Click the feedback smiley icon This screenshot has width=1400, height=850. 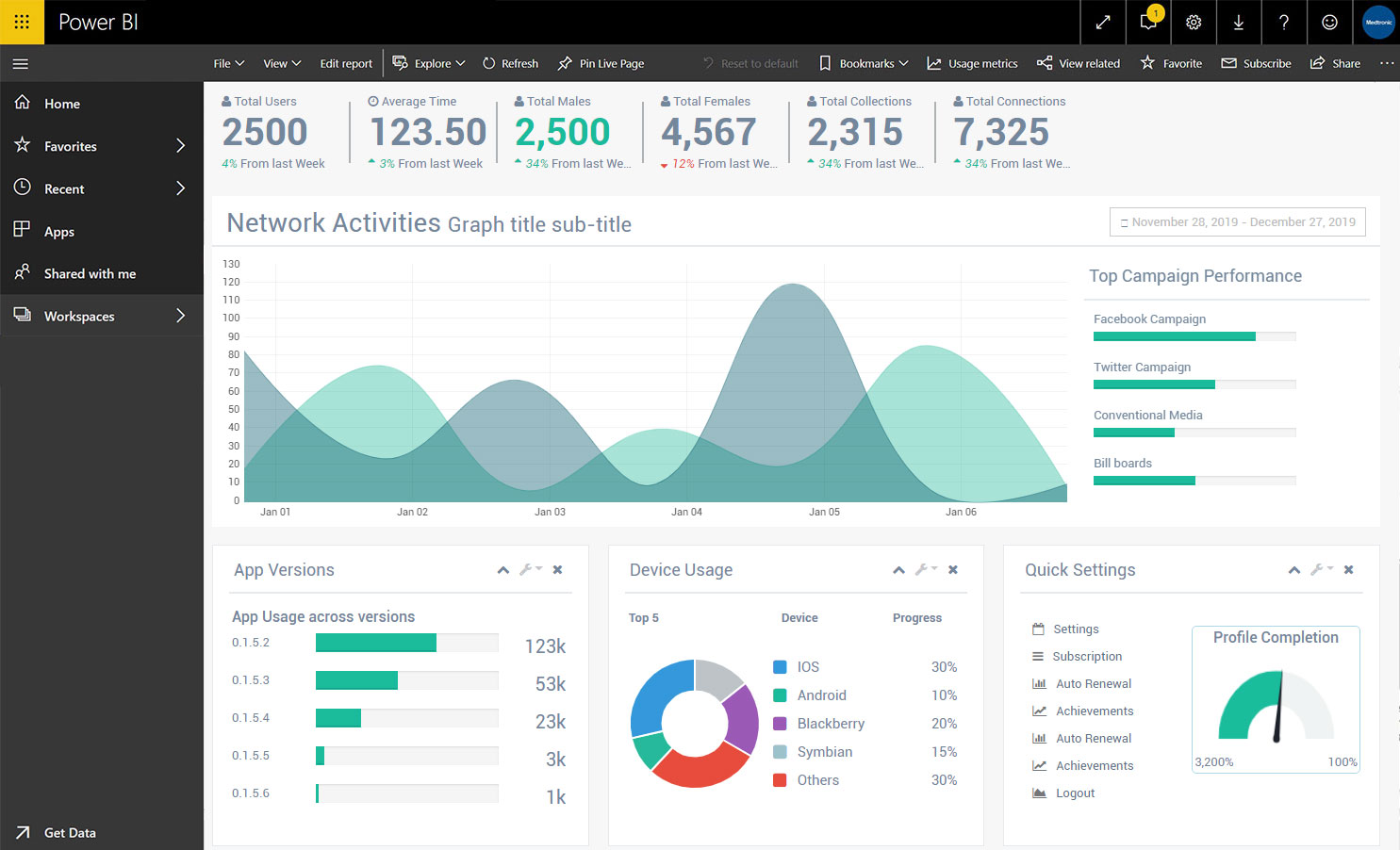(1329, 22)
